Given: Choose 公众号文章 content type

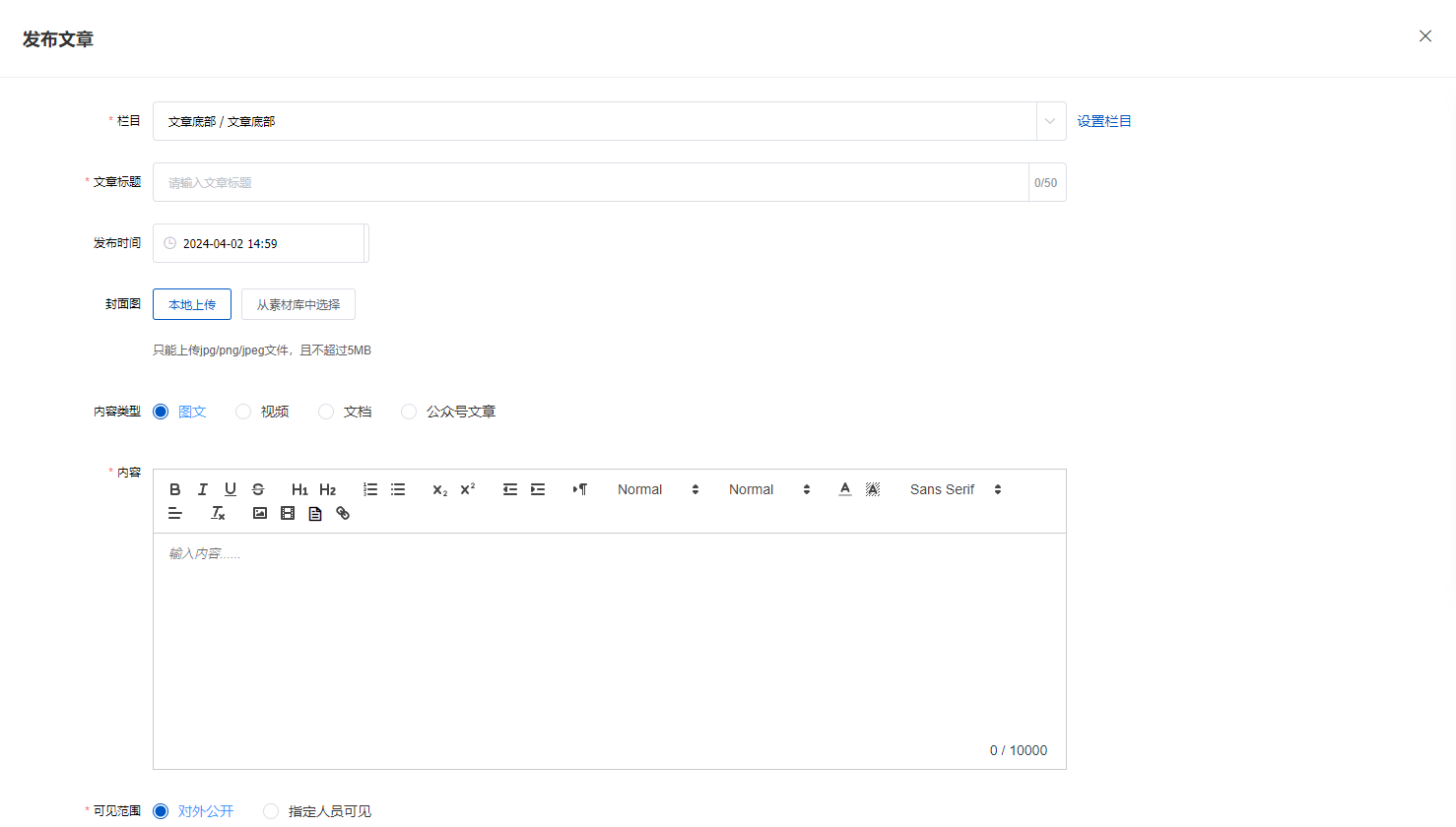Looking at the screenshot, I should tap(409, 412).
